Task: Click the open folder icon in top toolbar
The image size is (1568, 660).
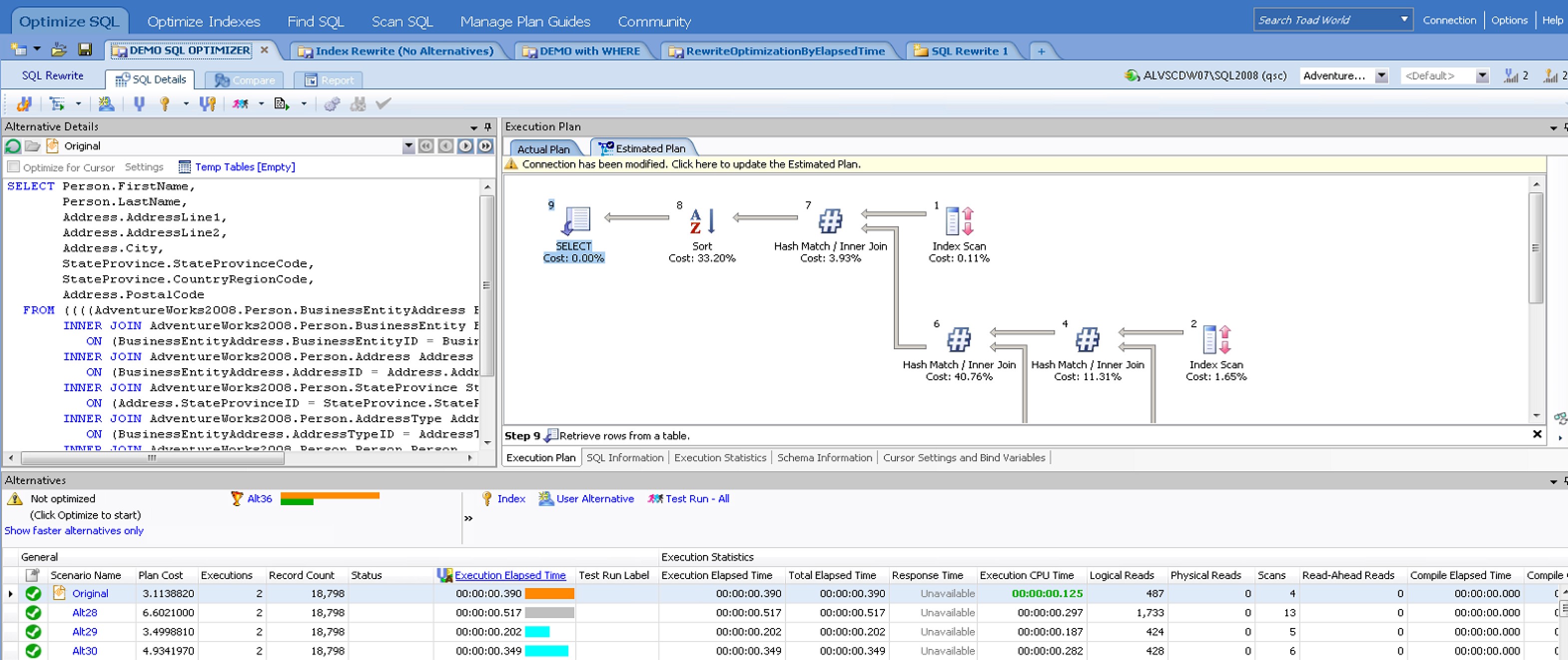Action: coord(58,50)
